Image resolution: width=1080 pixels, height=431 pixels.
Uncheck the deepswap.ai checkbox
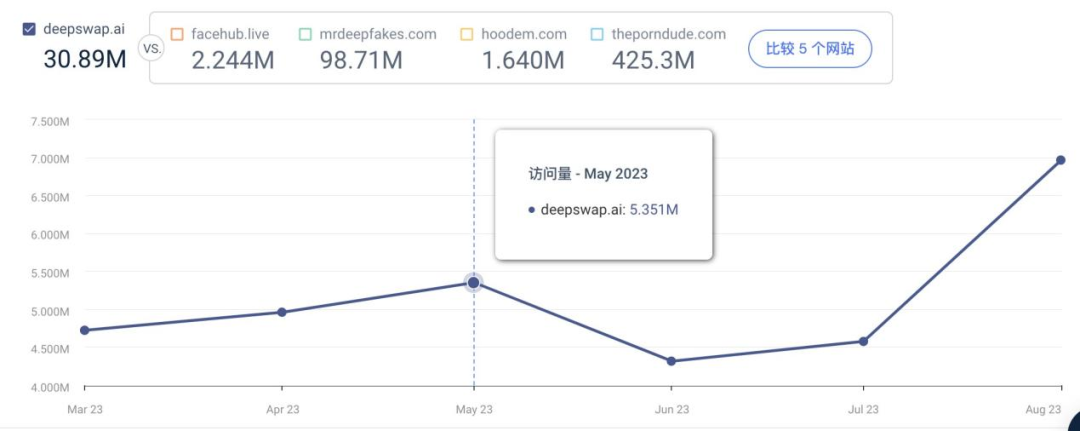point(29,29)
